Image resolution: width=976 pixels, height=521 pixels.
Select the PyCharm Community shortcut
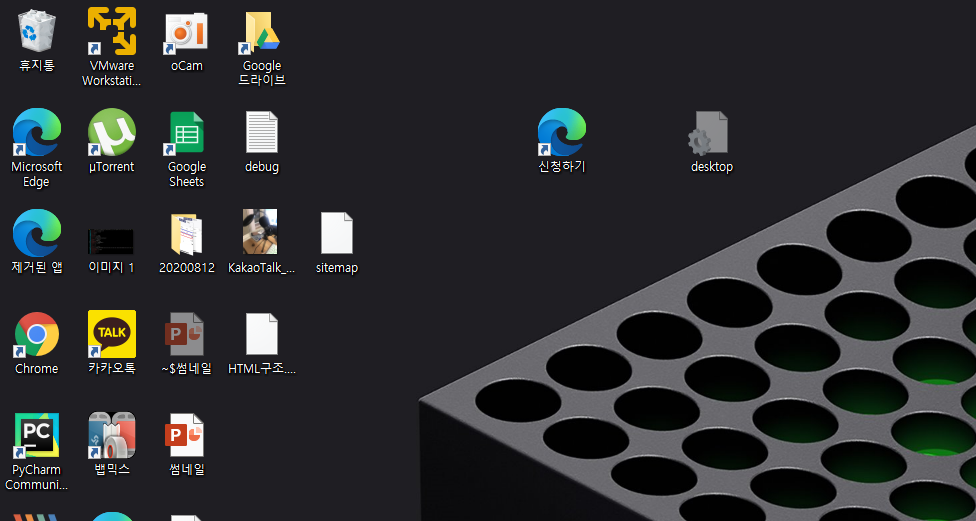37,435
